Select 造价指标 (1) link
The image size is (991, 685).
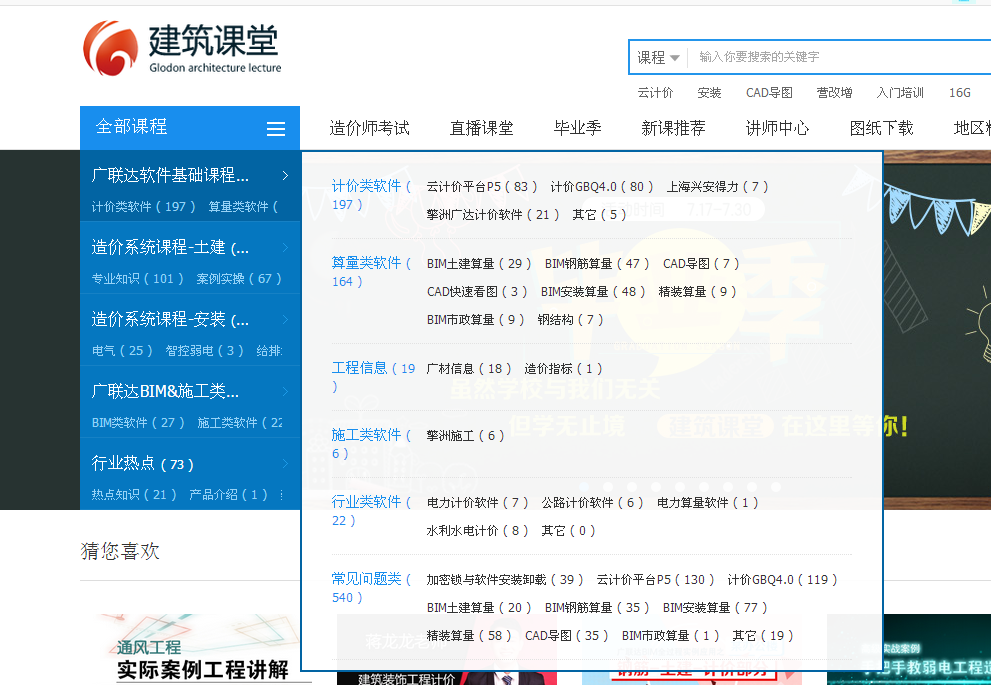[563, 369]
